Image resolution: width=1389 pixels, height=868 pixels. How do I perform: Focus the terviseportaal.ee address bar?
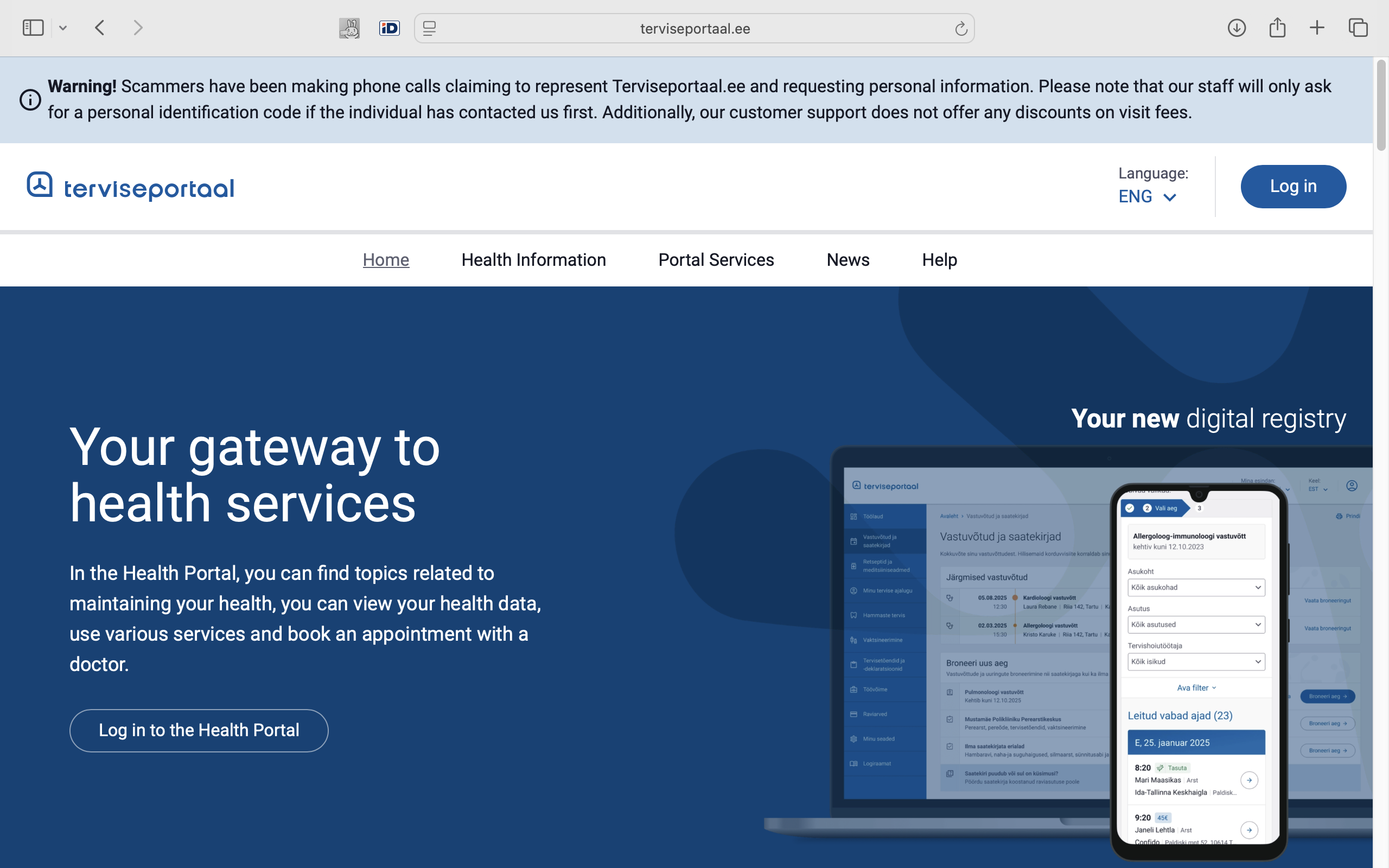694,28
